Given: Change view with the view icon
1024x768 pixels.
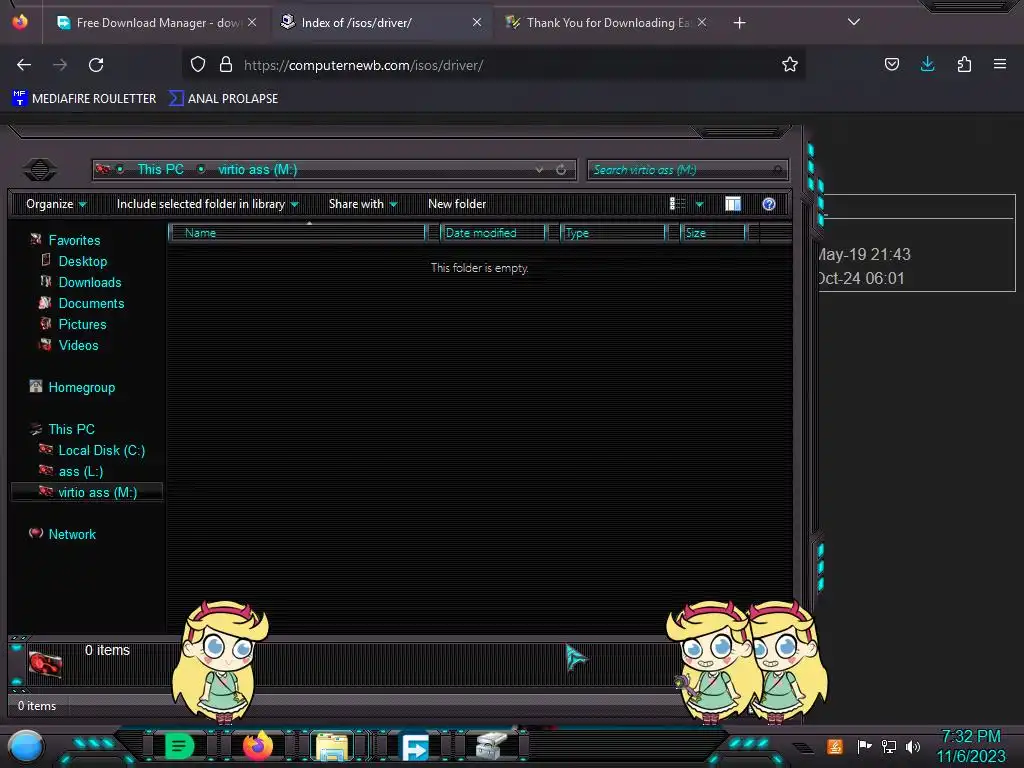Looking at the screenshot, I should pos(677,204).
